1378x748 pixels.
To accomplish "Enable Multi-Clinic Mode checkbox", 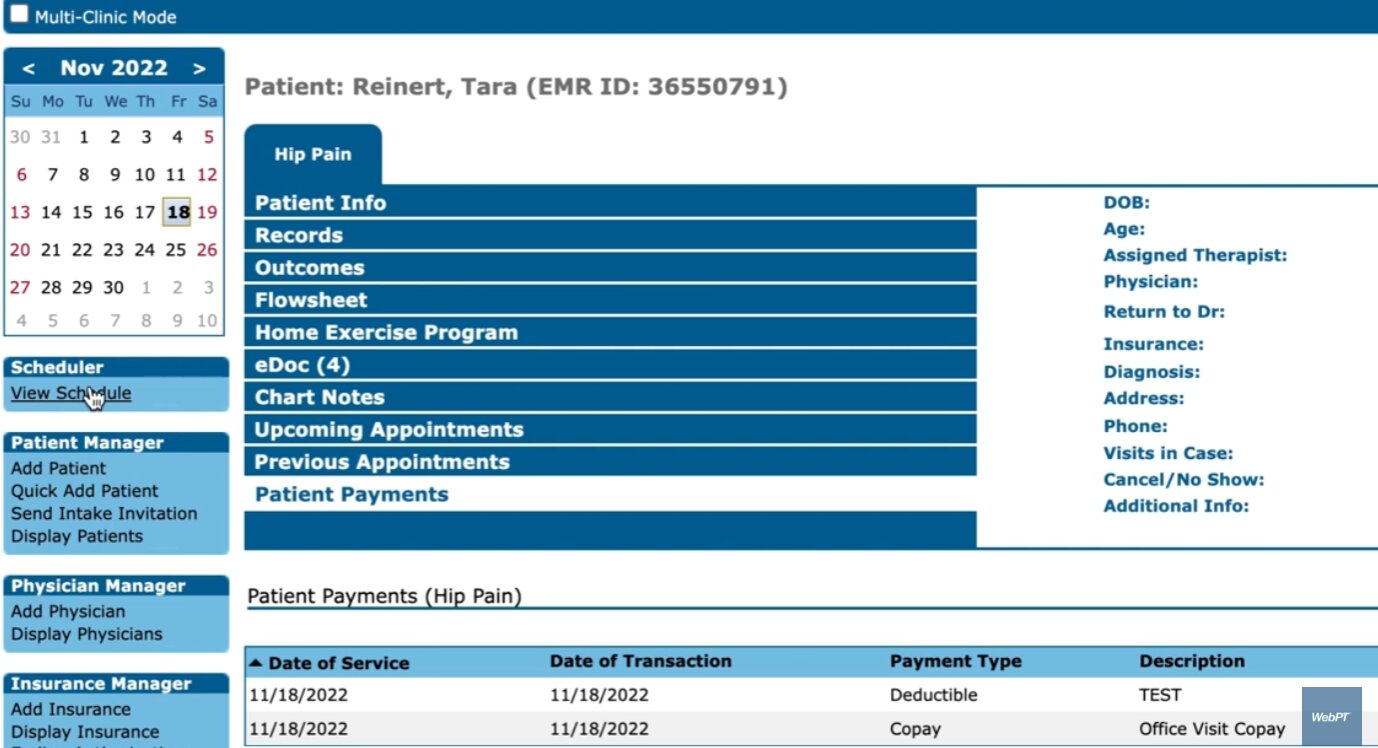I will tap(19, 15).
